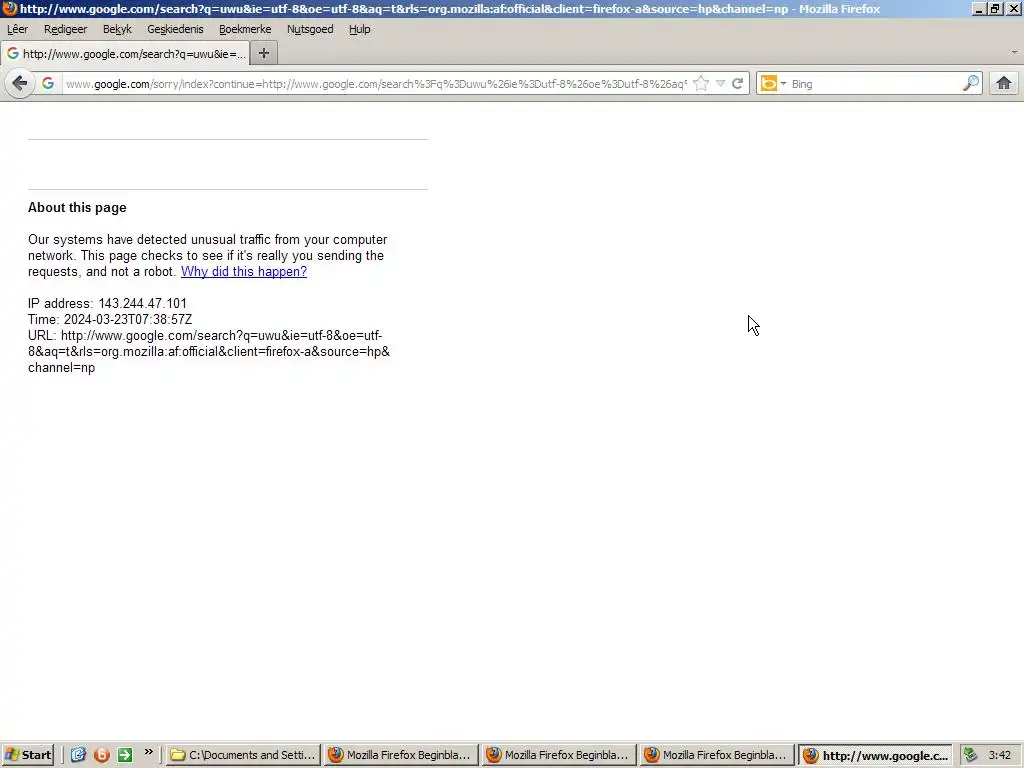
Task: Open the Redigeer menu
Action: [65, 29]
